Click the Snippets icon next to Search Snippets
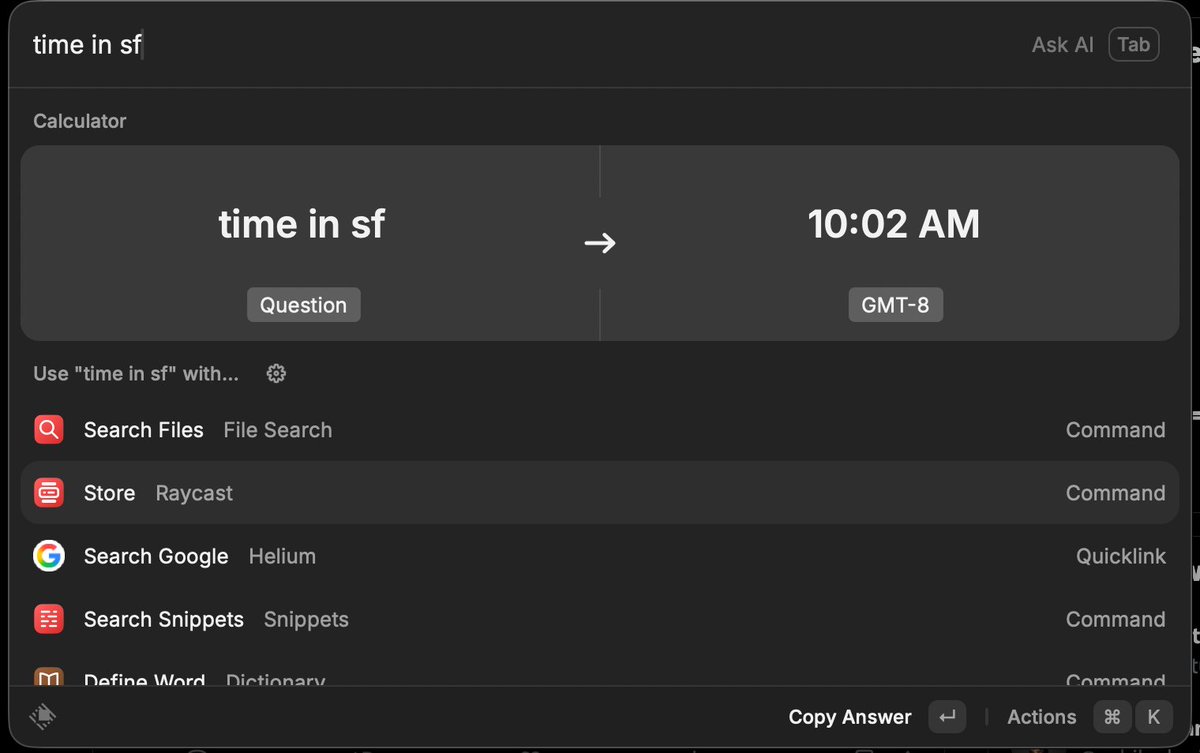1200x753 pixels. coord(48,619)
